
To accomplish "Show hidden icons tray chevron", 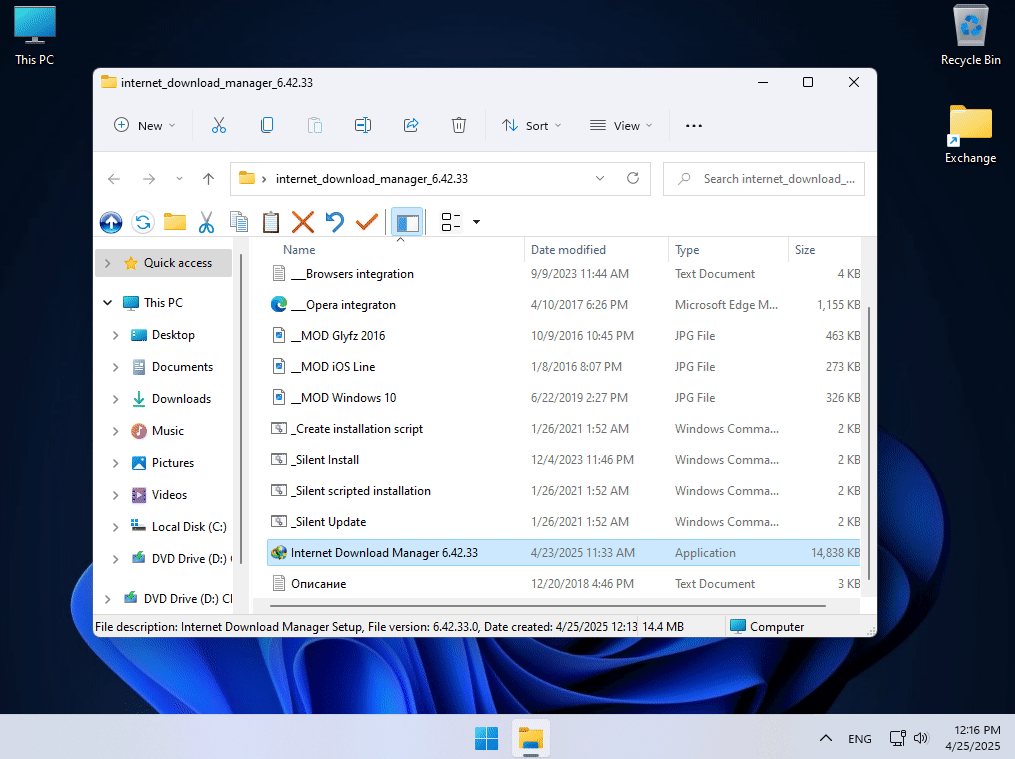I will (826, 738).
